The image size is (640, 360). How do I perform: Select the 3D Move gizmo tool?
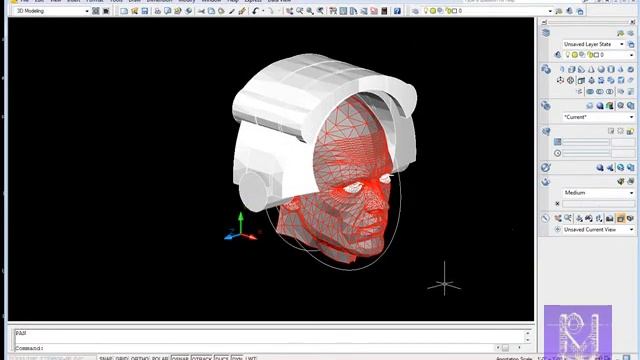[x=560, y=80]
